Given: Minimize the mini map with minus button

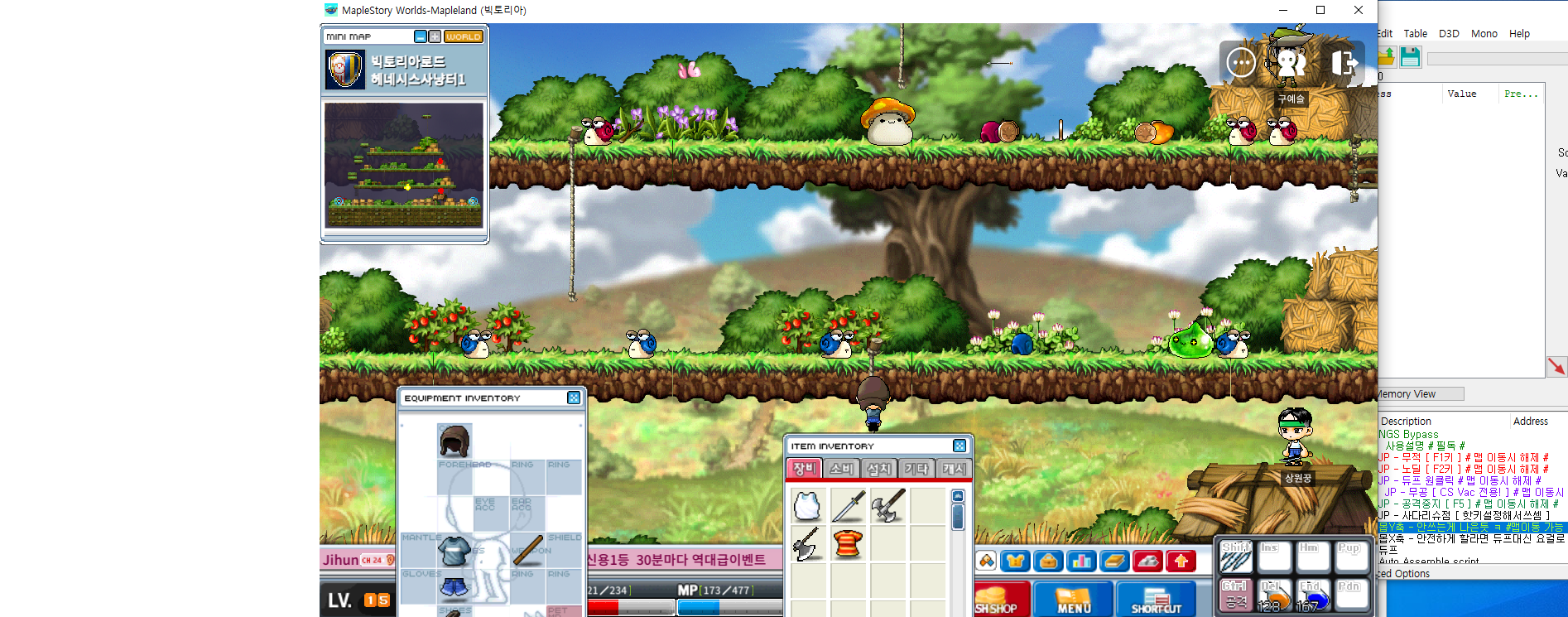Looking at the screenshot, I should pyautogui.click(x=421, y=36).
